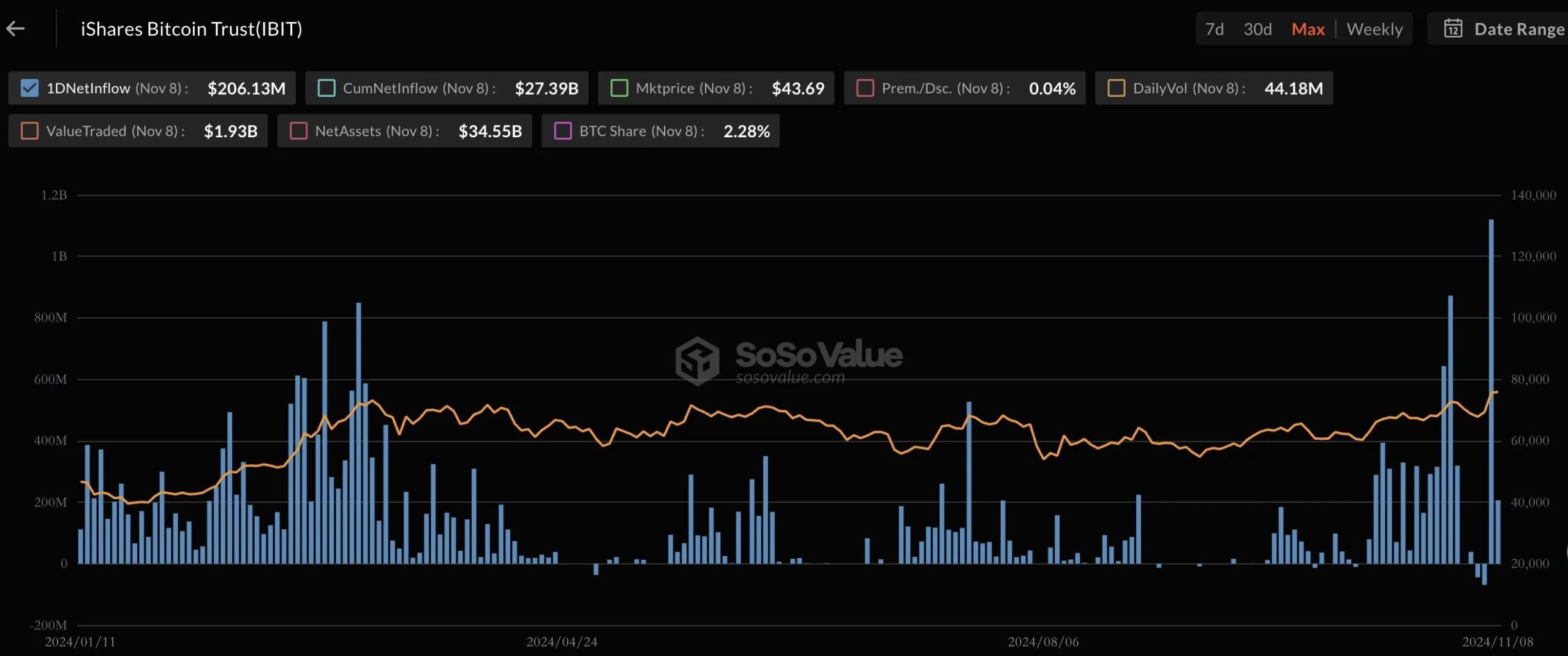The width and height of the screenshot is (1568, 656).
Task: Uncheck the 1DNetInflow checkbox
Action: 29,88
